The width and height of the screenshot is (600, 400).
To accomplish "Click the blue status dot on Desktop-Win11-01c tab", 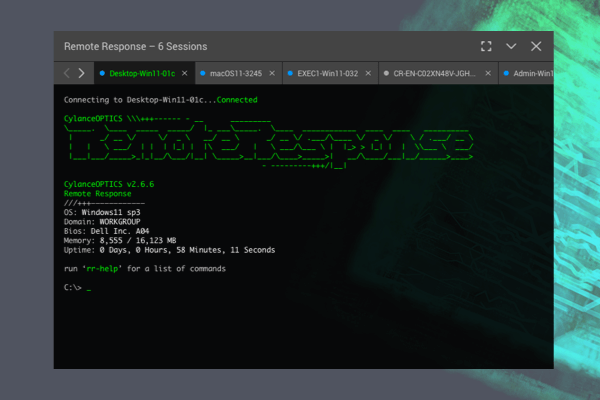I will (x=102, y=74).
